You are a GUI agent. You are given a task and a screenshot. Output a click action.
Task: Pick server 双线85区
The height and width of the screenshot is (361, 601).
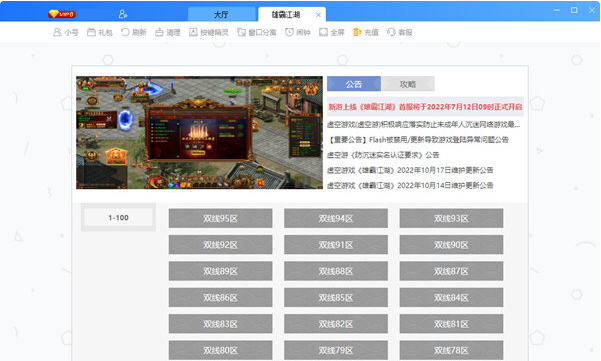coord(336,298)
